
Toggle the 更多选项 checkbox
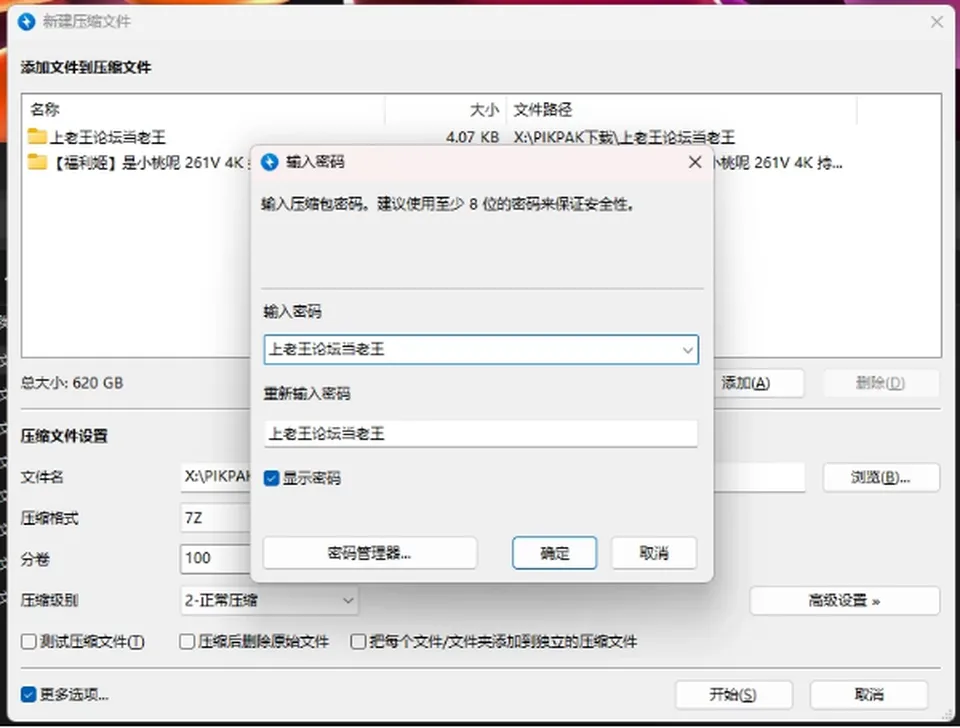click(29, 695)
